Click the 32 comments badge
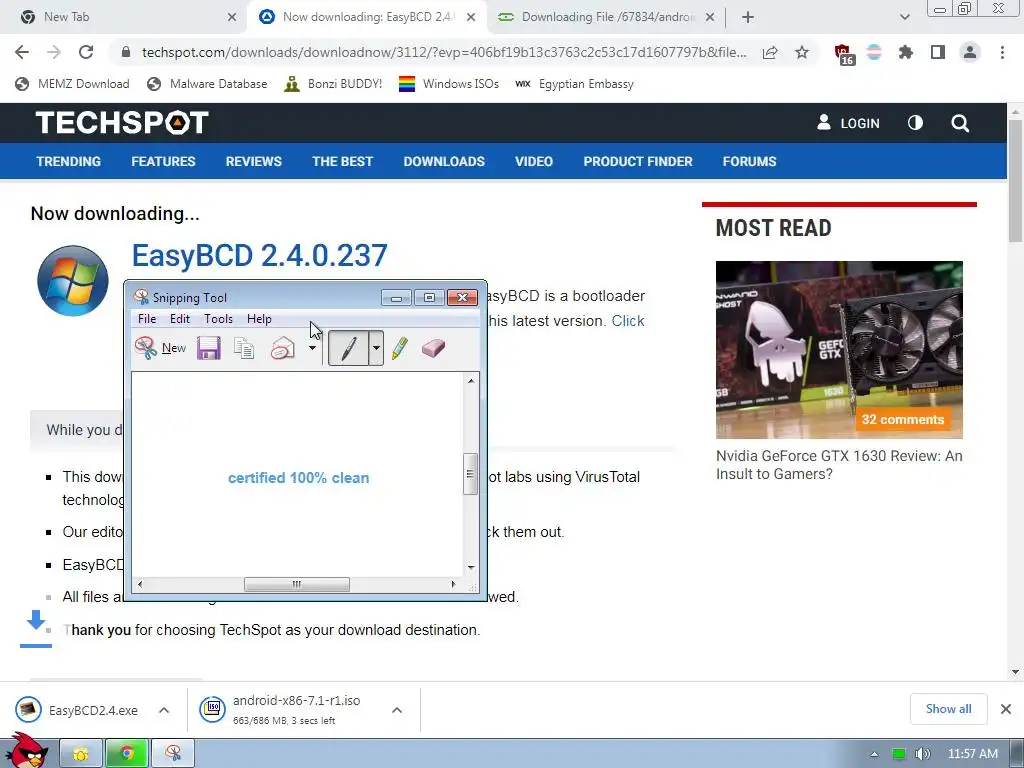 903,419
